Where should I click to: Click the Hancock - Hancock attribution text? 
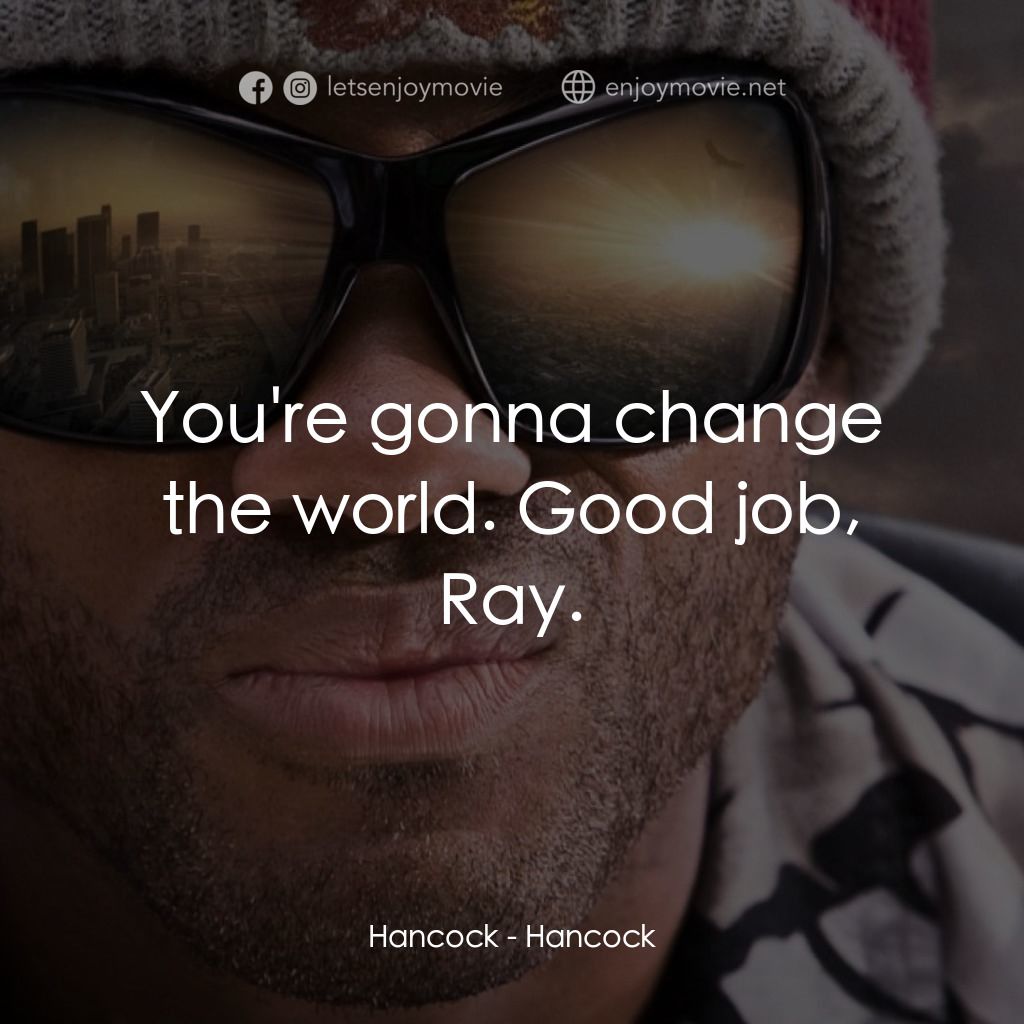pos(512,938)
